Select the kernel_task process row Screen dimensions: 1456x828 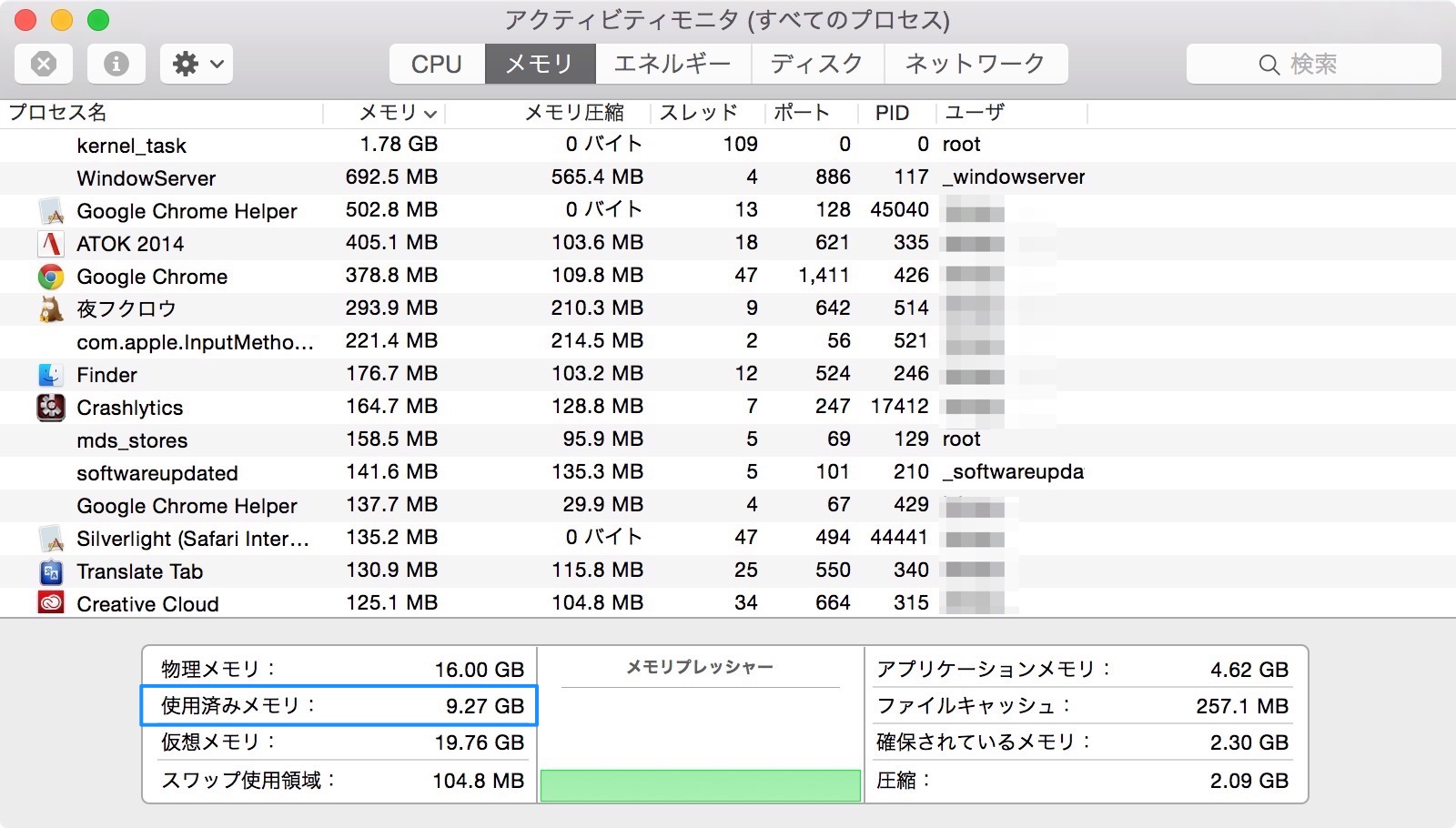click(x=728, y=145)
